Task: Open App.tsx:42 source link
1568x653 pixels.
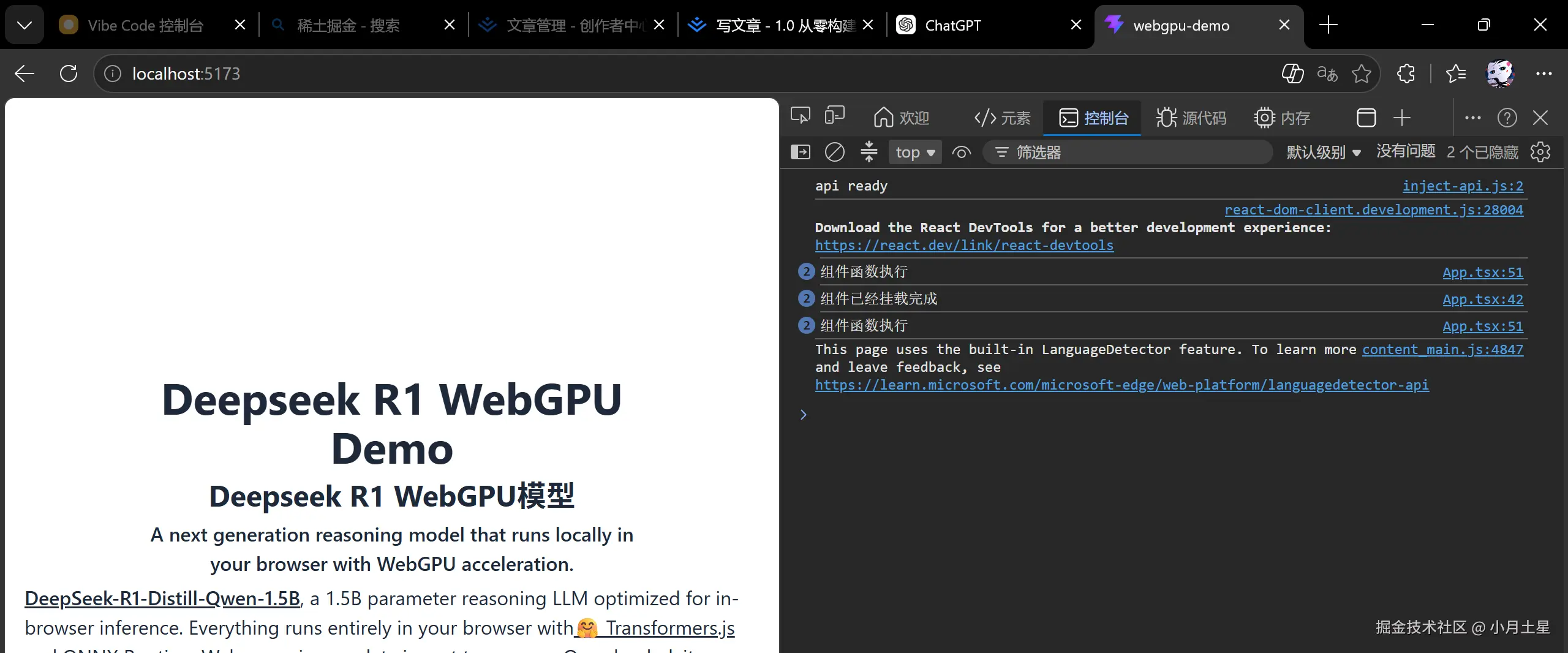Action: [1483, 299]
